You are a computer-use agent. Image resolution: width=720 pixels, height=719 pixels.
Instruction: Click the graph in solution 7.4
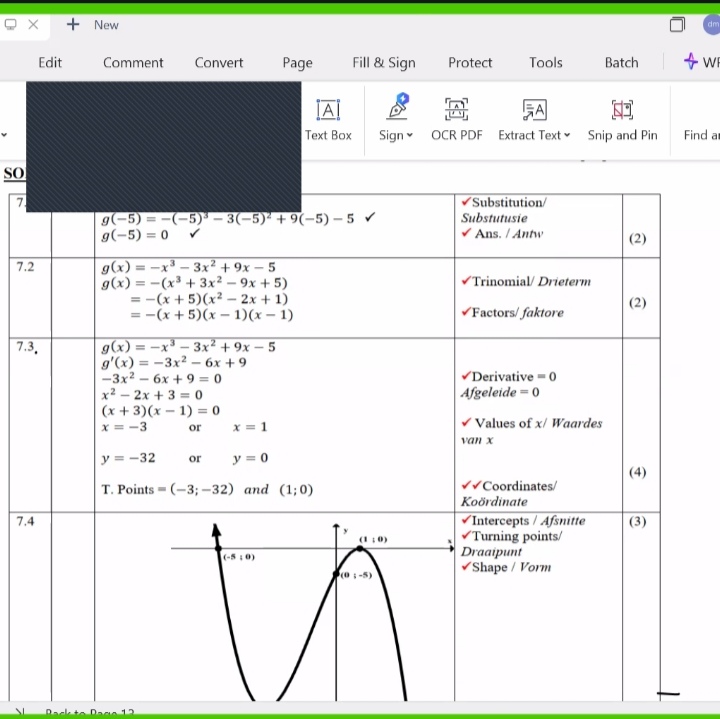[312, 610]
